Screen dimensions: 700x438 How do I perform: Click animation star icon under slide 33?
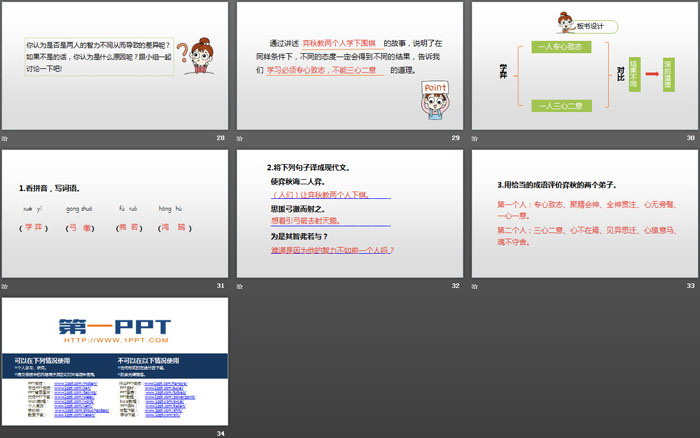[x=475, y=286]
